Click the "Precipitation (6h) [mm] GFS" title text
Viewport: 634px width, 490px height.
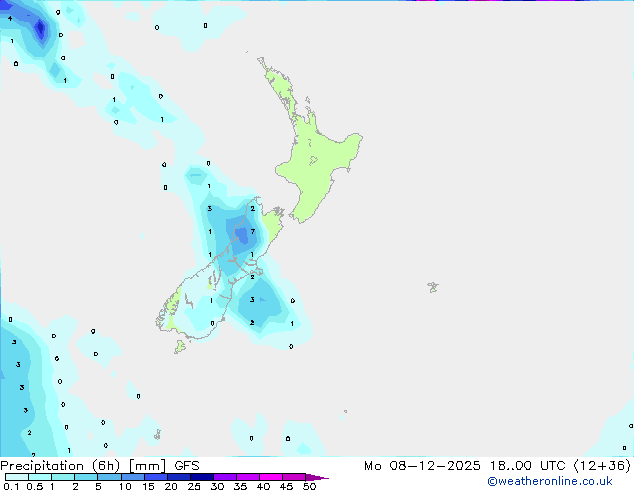[100, 466]
